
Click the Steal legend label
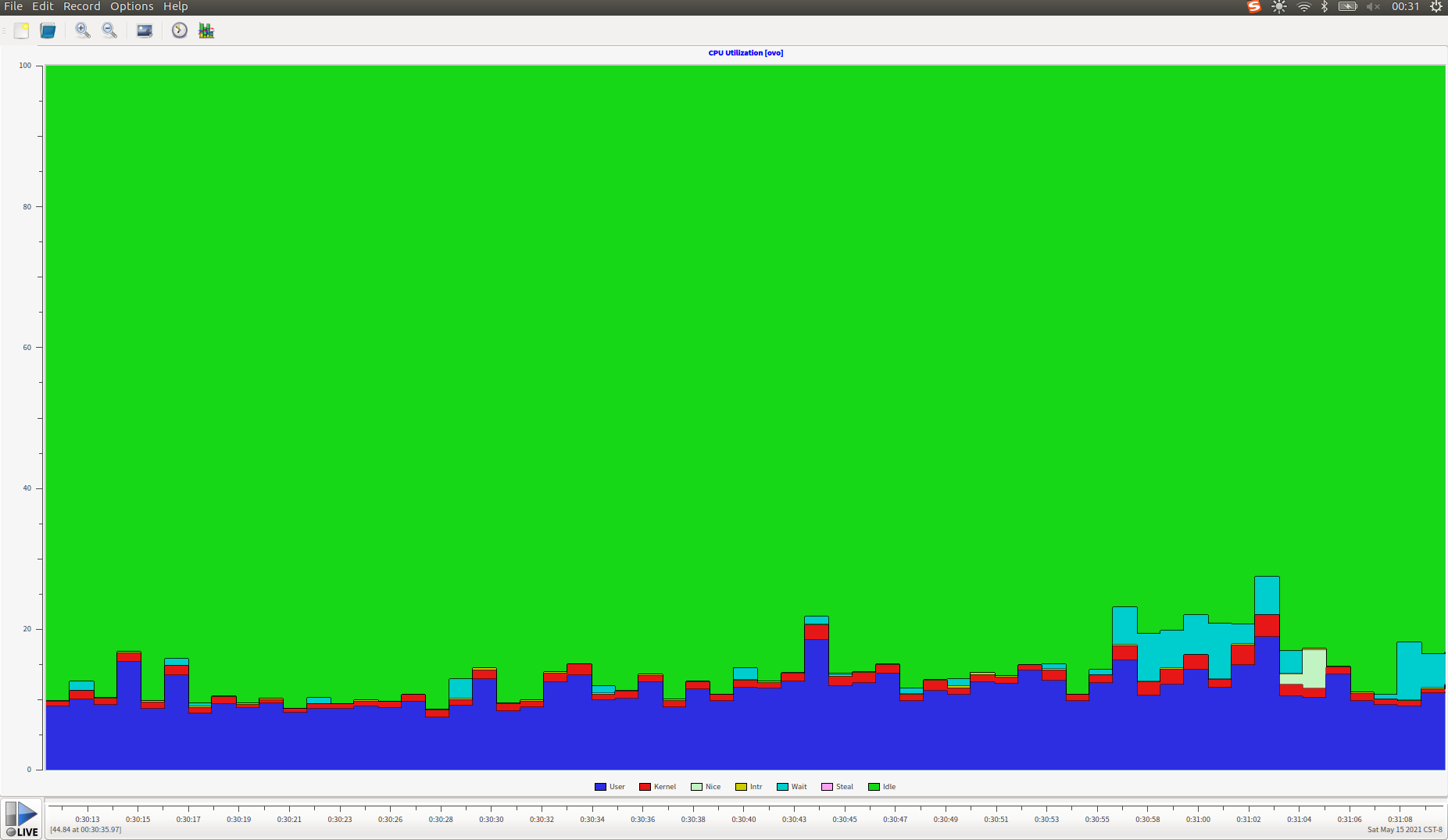(845, 787)
